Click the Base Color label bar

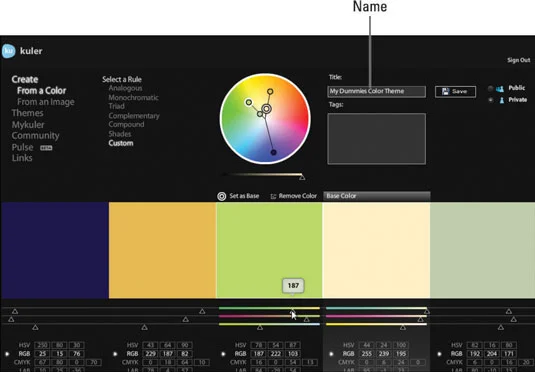(377, 196)
